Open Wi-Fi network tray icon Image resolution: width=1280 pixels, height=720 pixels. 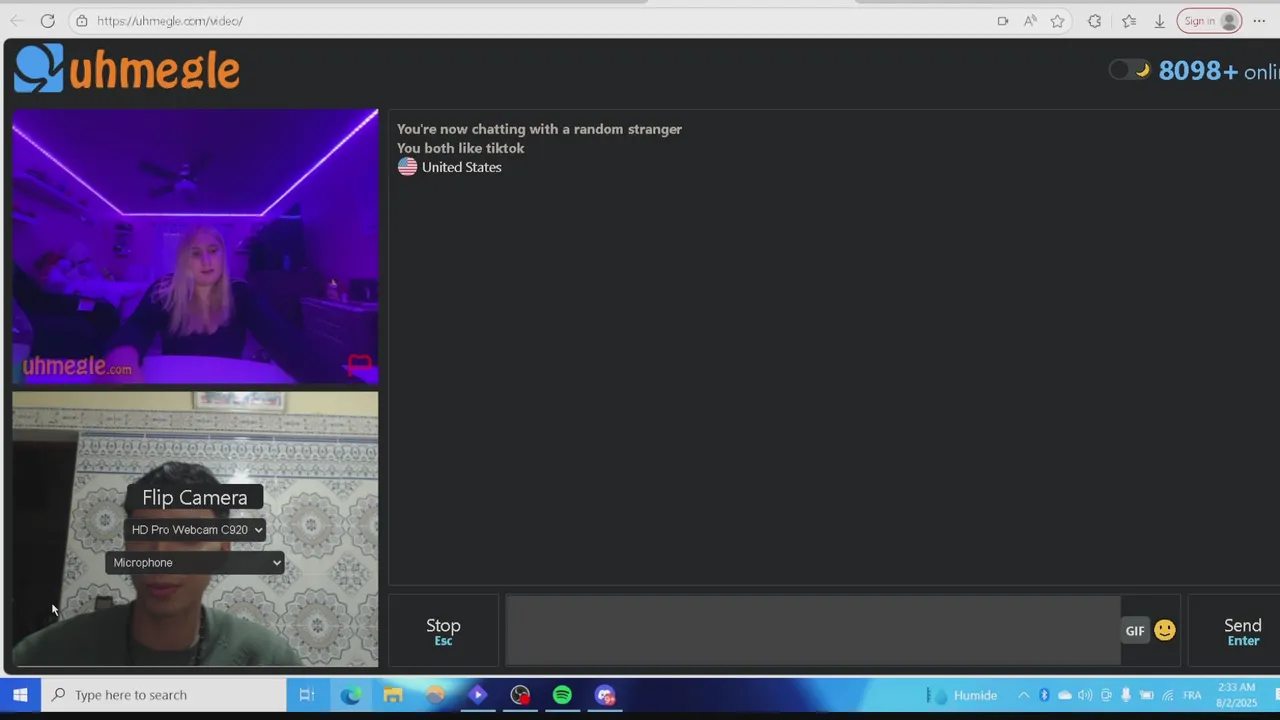click(x=1167, y=695)
